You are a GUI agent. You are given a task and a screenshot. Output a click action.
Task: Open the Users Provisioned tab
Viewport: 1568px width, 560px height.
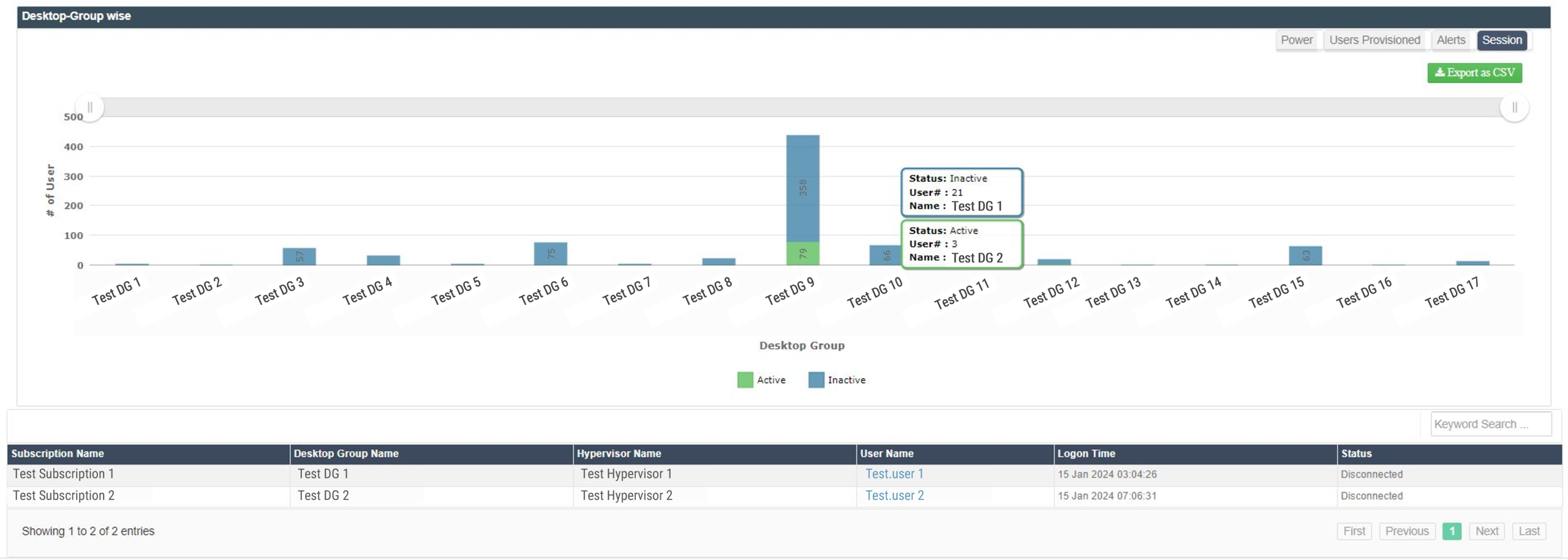[1374, 40]
